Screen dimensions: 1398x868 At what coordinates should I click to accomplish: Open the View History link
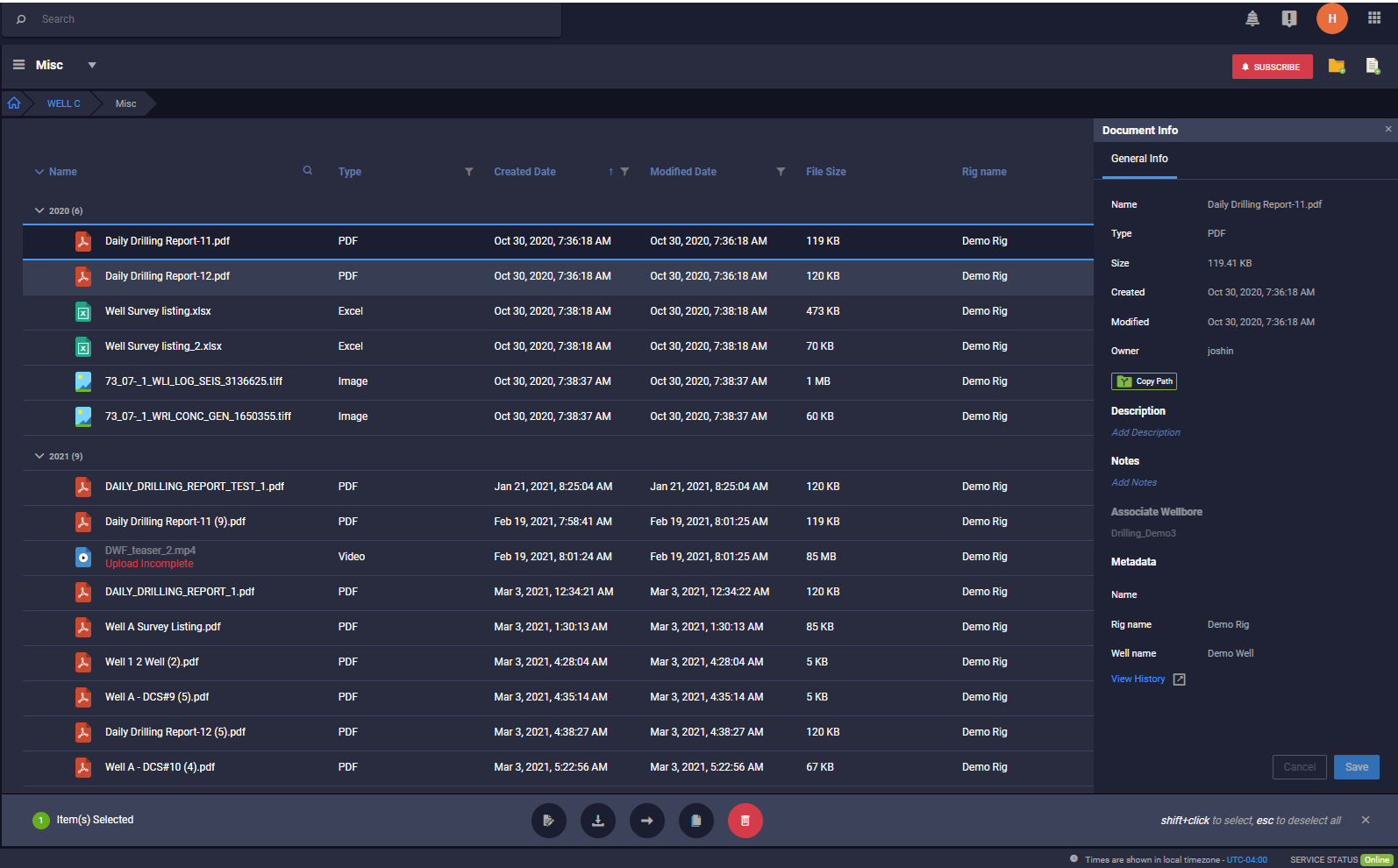click(x=1138, y=679)
